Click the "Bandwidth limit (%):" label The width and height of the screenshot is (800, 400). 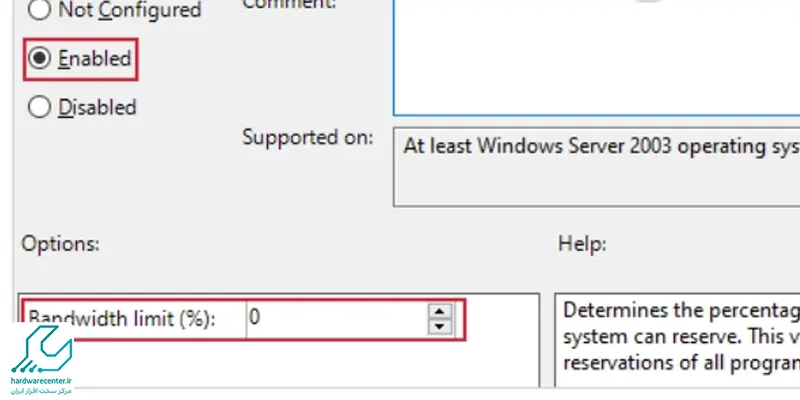121,319
